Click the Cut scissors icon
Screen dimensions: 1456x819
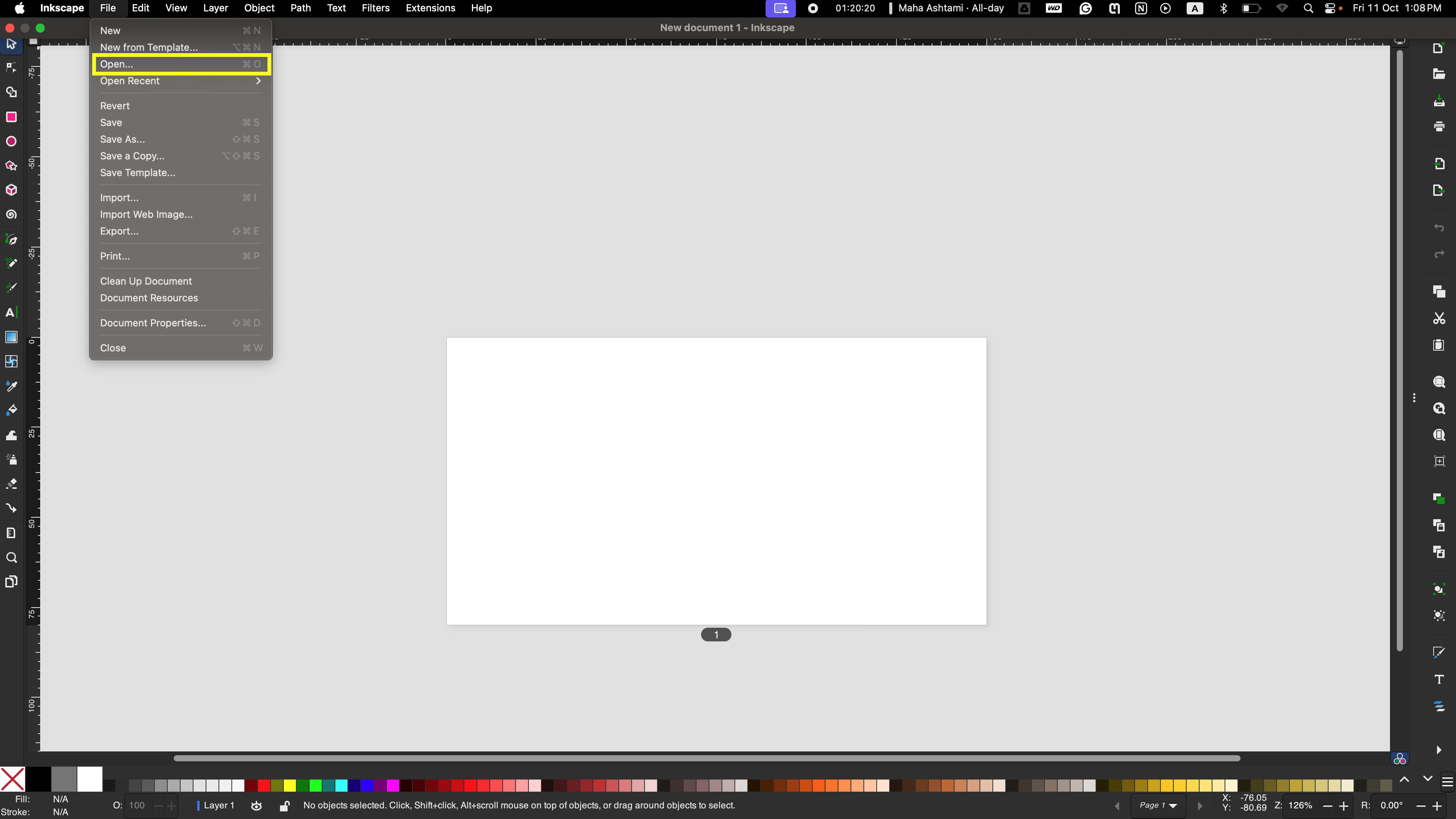pos(1439,318)
